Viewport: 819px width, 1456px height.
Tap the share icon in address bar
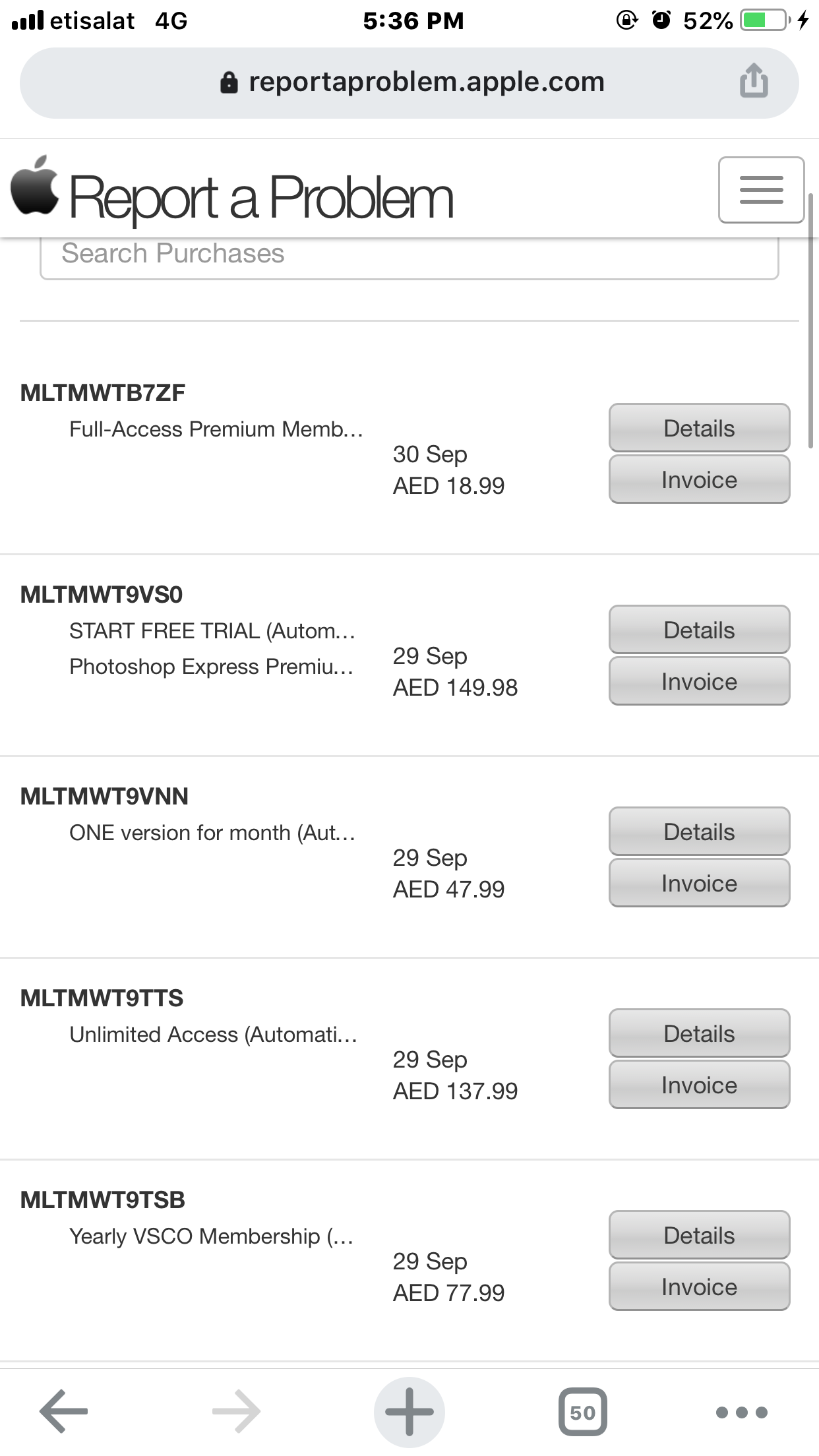pos(754,81)
